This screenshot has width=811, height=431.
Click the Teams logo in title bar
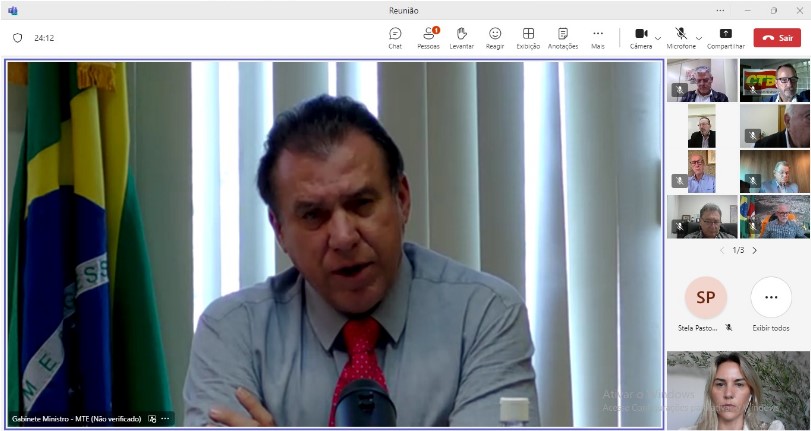(x=13, y=10)
